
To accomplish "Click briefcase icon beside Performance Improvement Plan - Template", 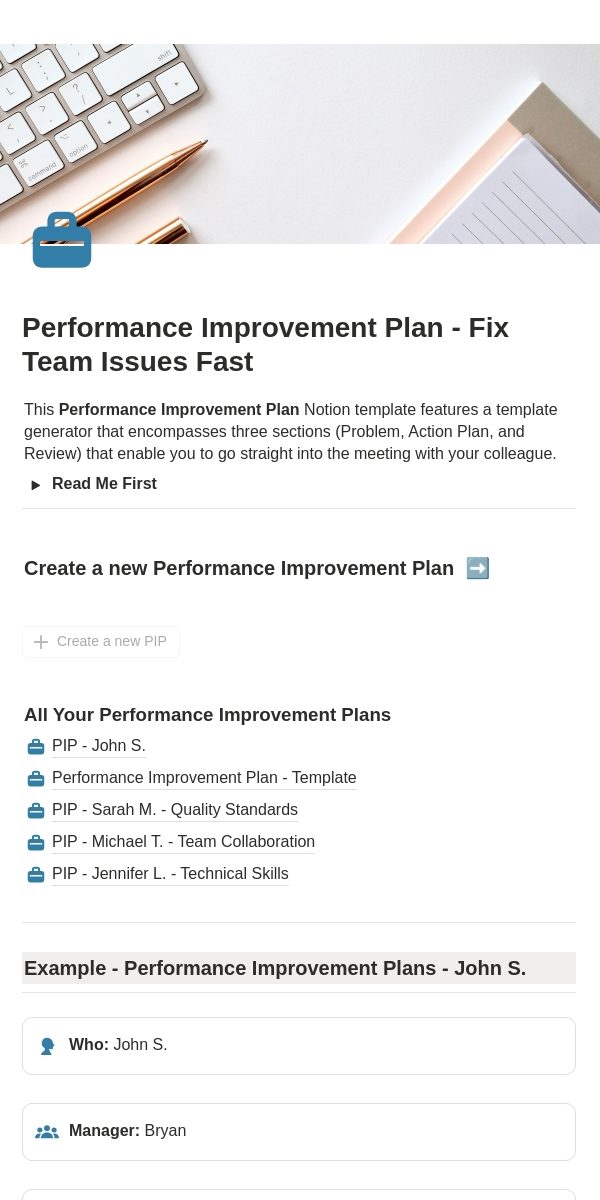I will point(36,779).
